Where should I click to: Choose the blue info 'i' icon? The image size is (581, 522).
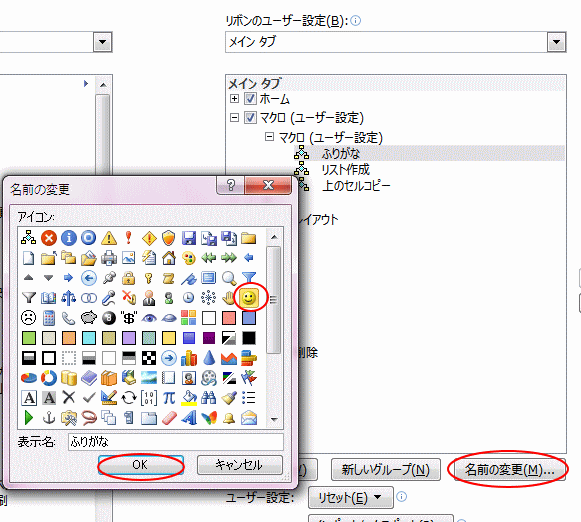pyautogui.click(x=69, y=238)
